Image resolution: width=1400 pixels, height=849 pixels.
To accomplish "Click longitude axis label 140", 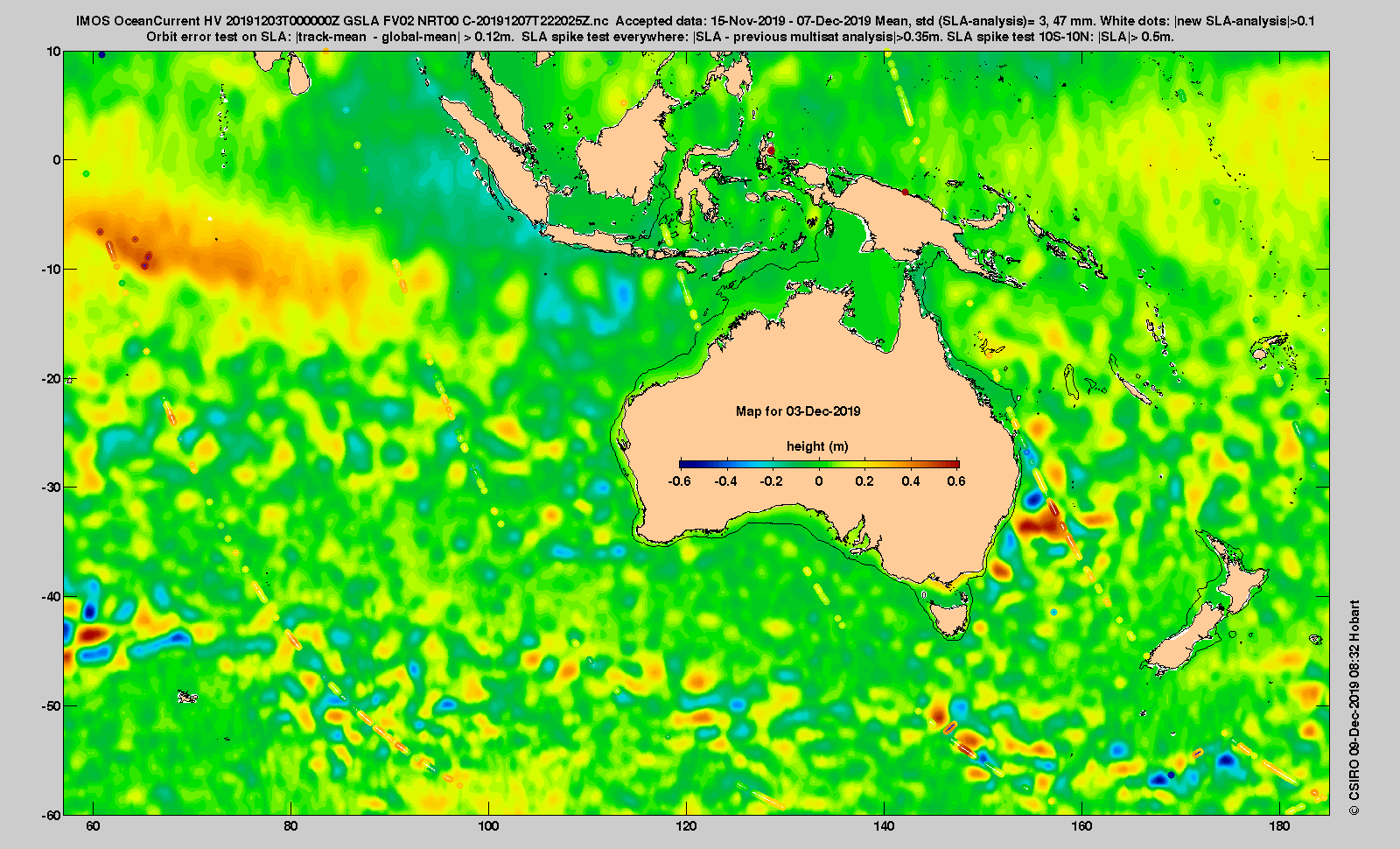I will 884,826.
